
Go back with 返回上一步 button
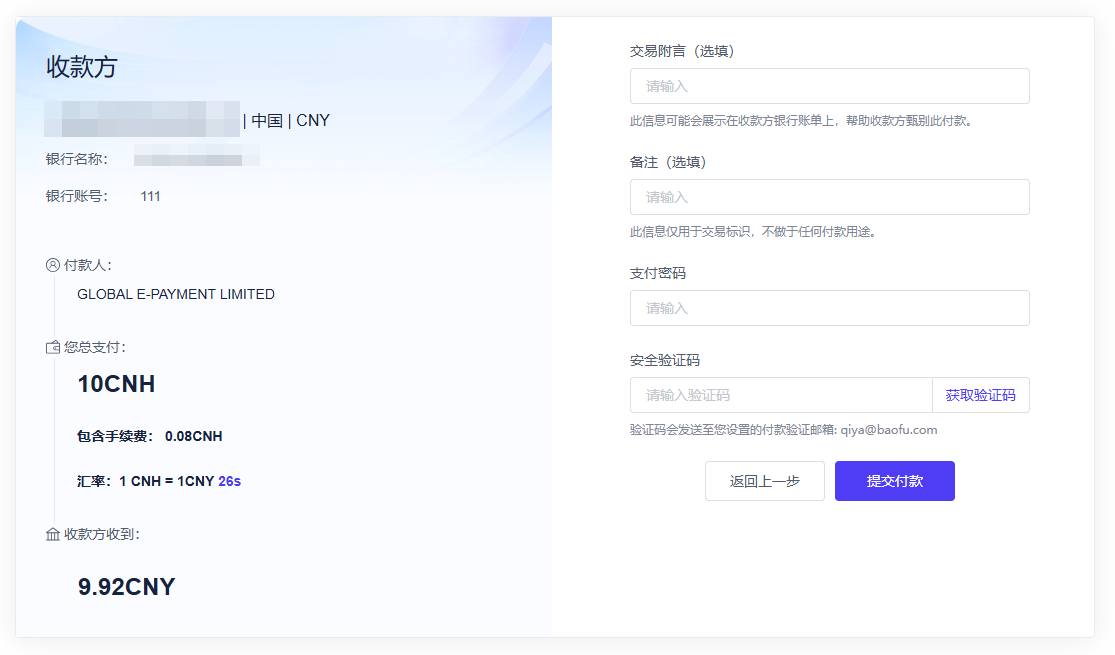(764, 481)
